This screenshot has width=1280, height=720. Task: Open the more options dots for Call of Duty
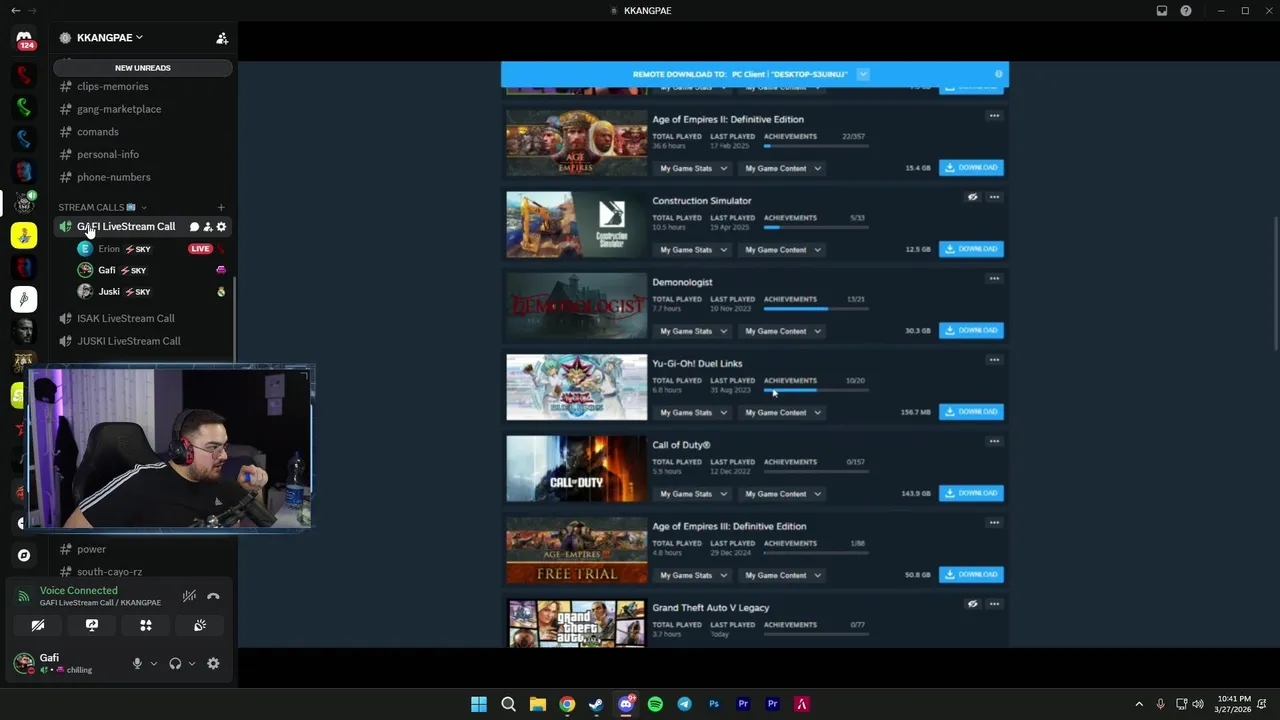coord(994,441)
